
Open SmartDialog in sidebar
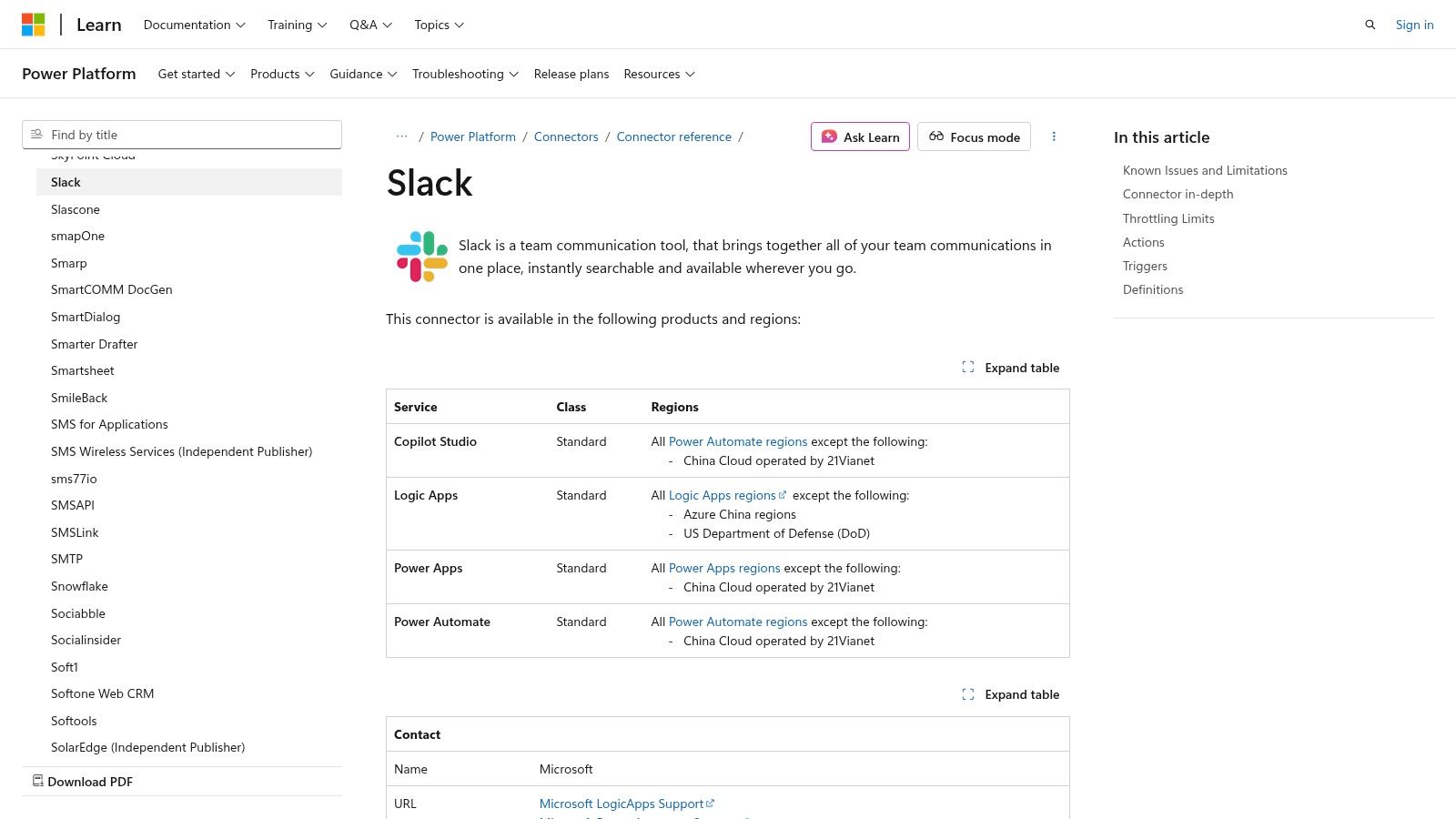(x=86, y=317)
